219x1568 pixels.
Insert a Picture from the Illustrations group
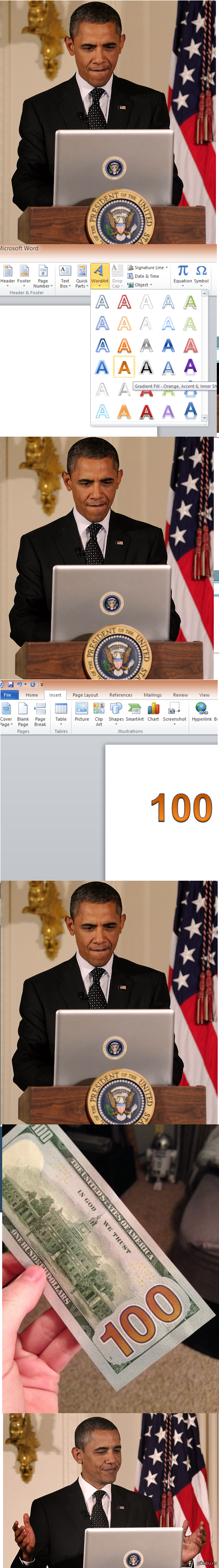(x=82, y=712)
